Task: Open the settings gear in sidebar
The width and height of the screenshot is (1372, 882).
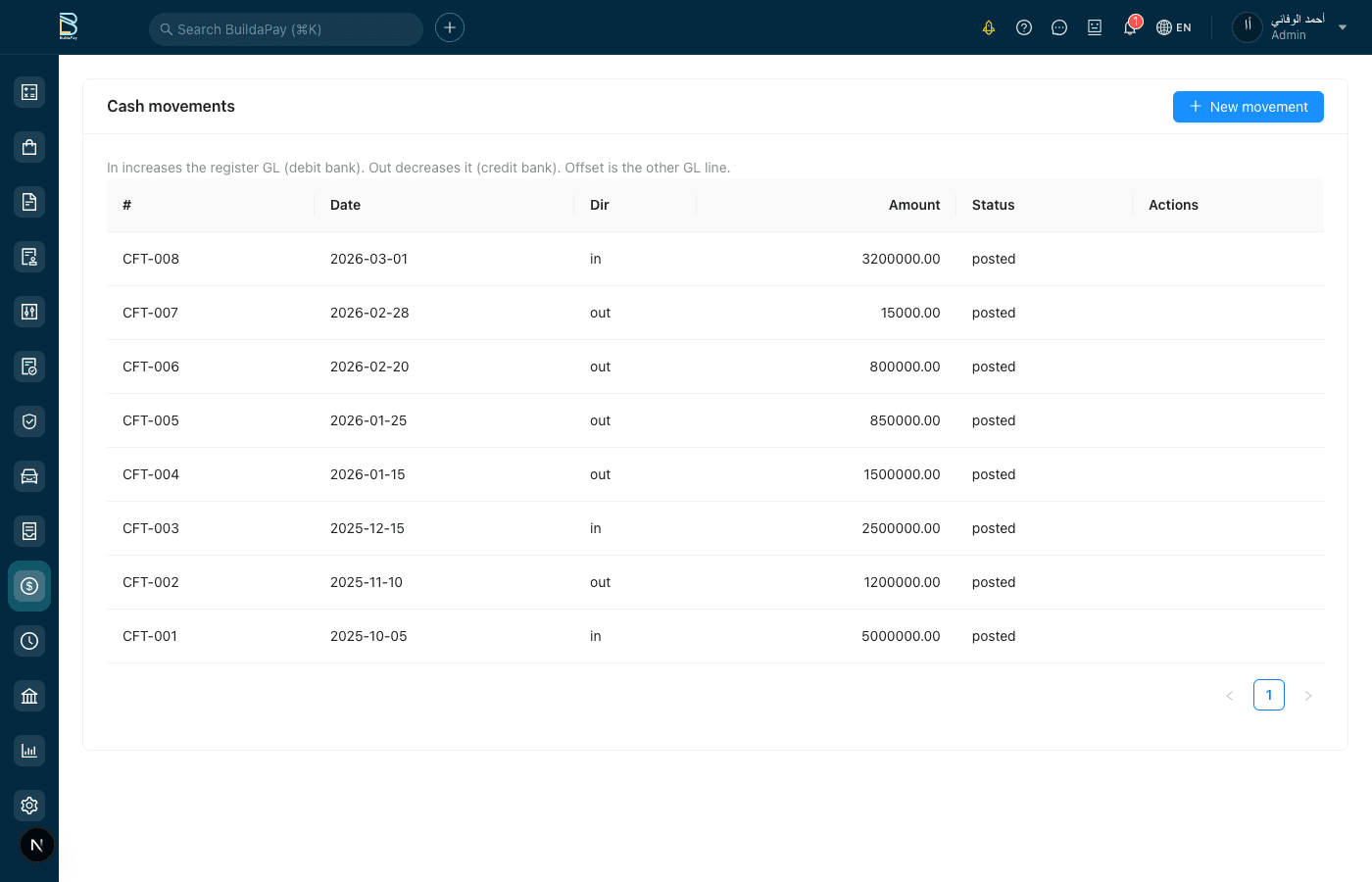Action: [x=29, y=806]
